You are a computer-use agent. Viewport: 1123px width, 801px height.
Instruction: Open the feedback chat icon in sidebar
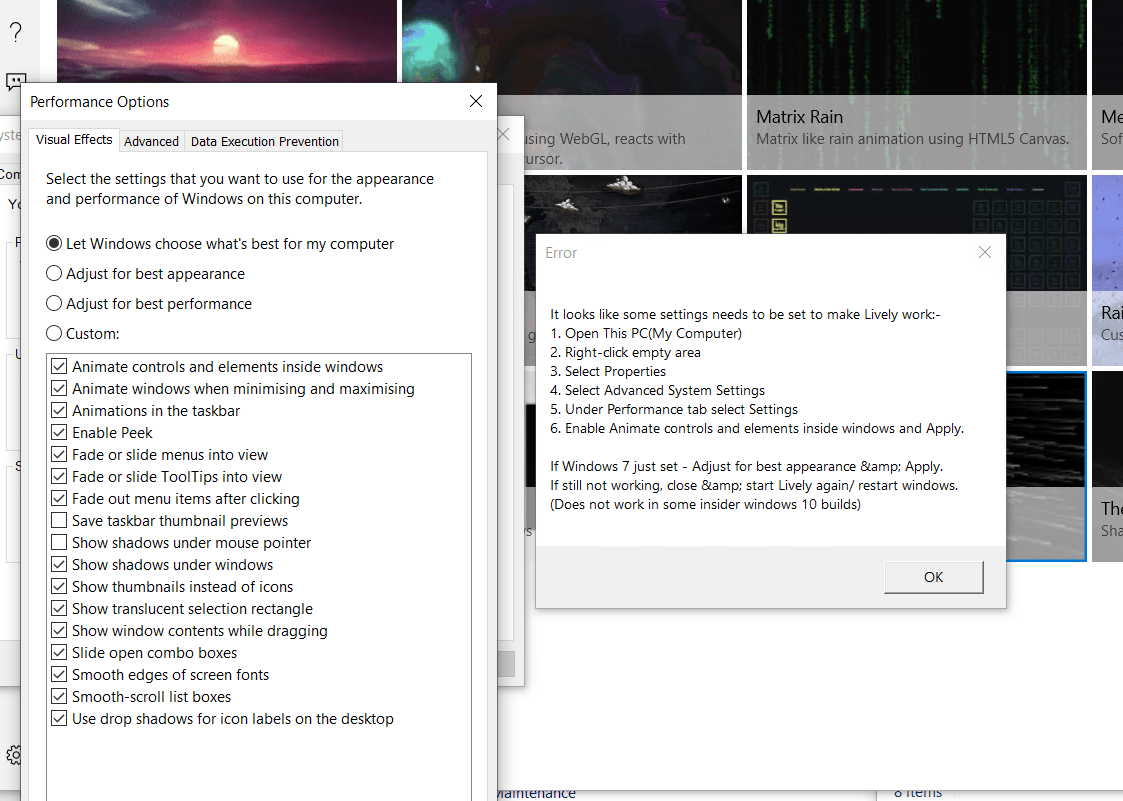pyautogui.click(x=16, y=80)
